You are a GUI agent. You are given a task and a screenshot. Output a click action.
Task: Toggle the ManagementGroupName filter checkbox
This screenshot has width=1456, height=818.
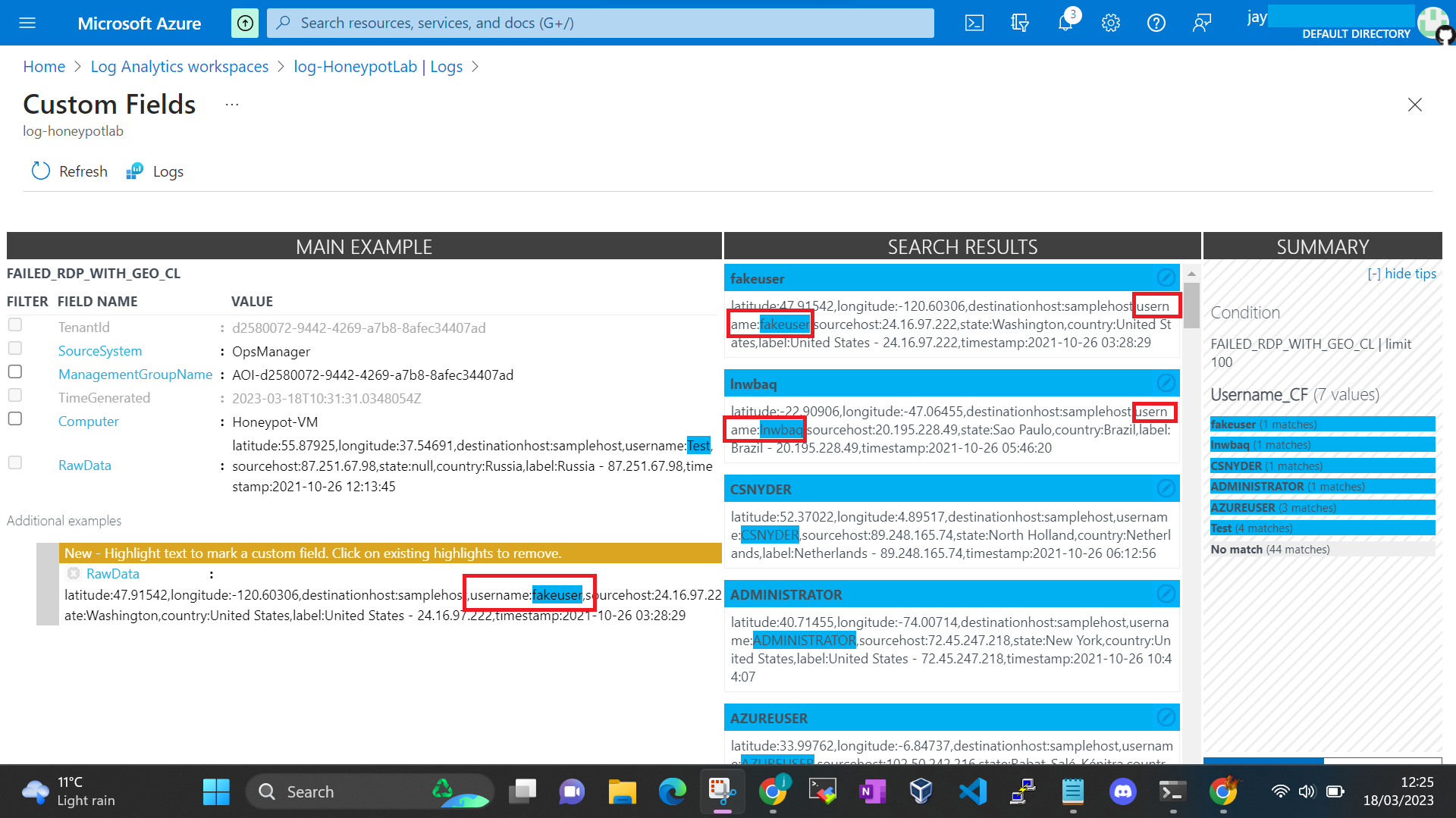pos(15,372)
